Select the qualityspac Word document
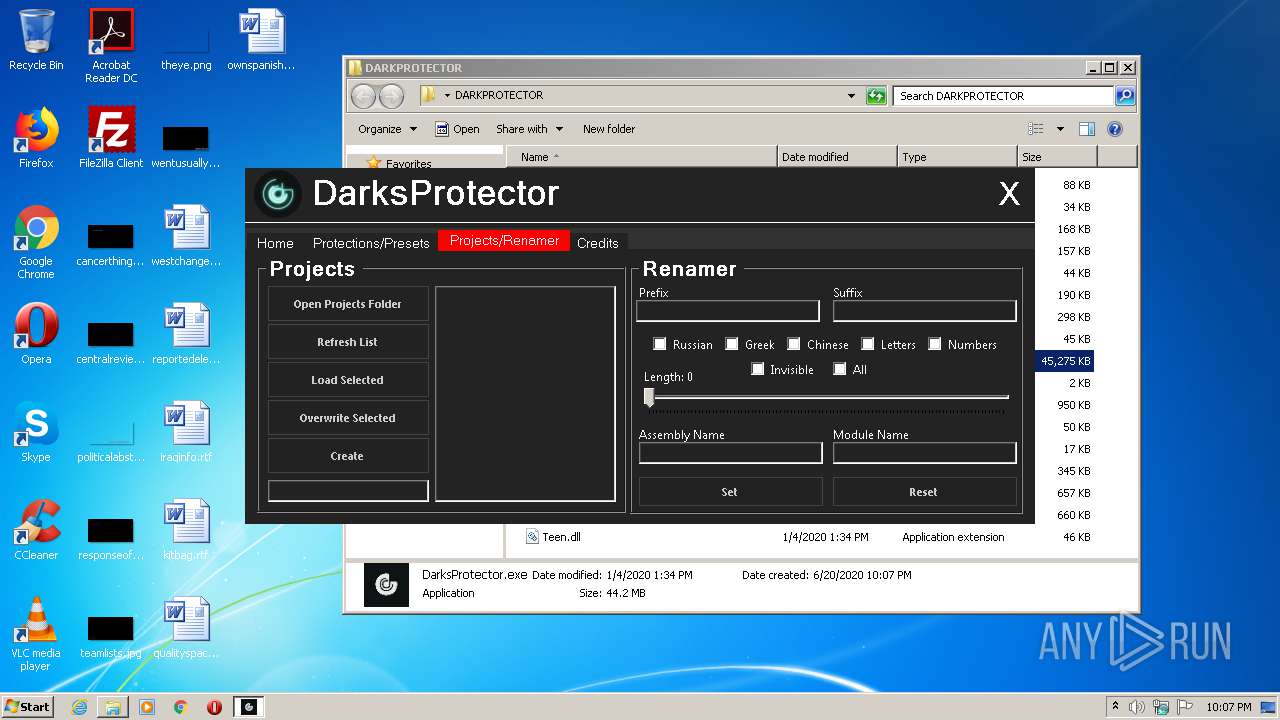This screenshot has width=1280, height=720. point(186,628)
